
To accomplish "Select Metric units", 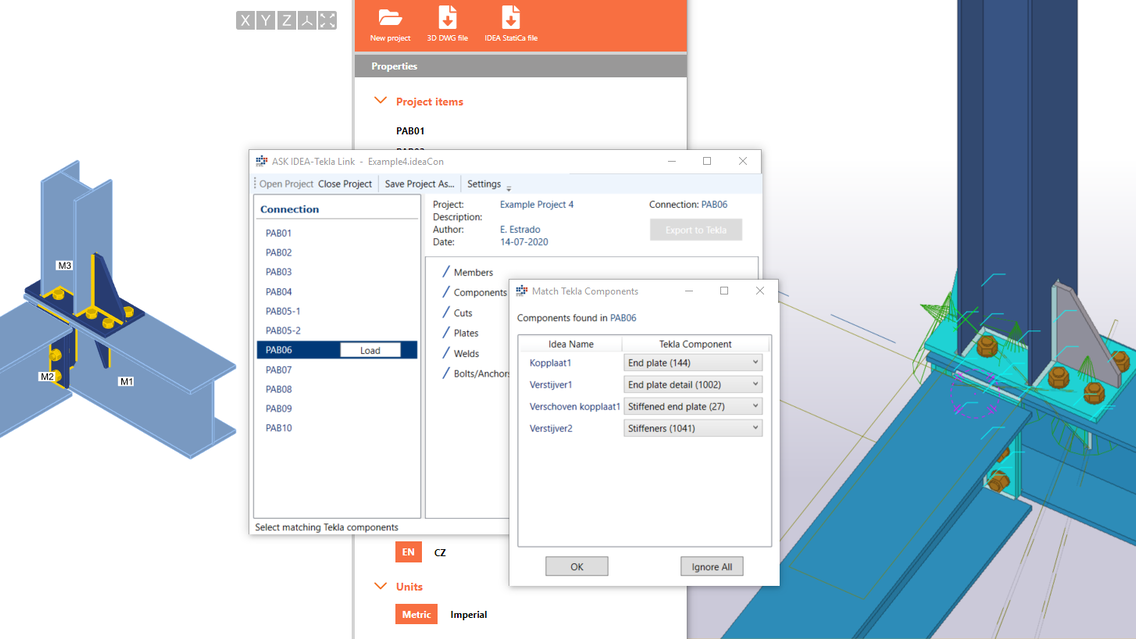I will (417, 614).
